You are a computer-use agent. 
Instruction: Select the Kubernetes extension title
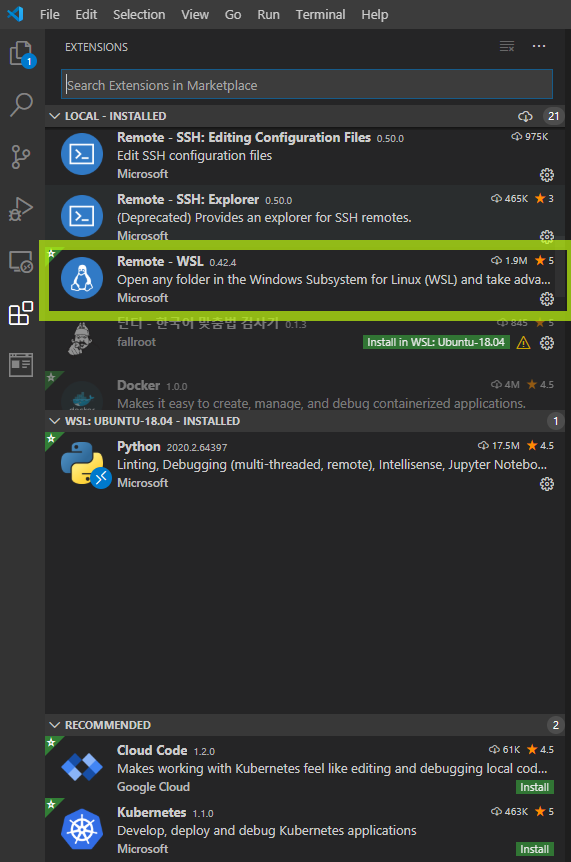click(x=152, y=813)
